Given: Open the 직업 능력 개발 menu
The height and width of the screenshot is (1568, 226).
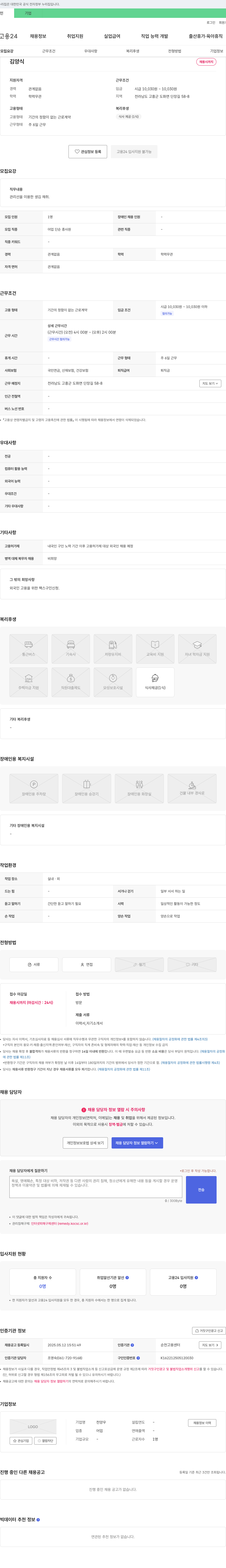Looking at the screenshot, I should (x=155, y=36).
